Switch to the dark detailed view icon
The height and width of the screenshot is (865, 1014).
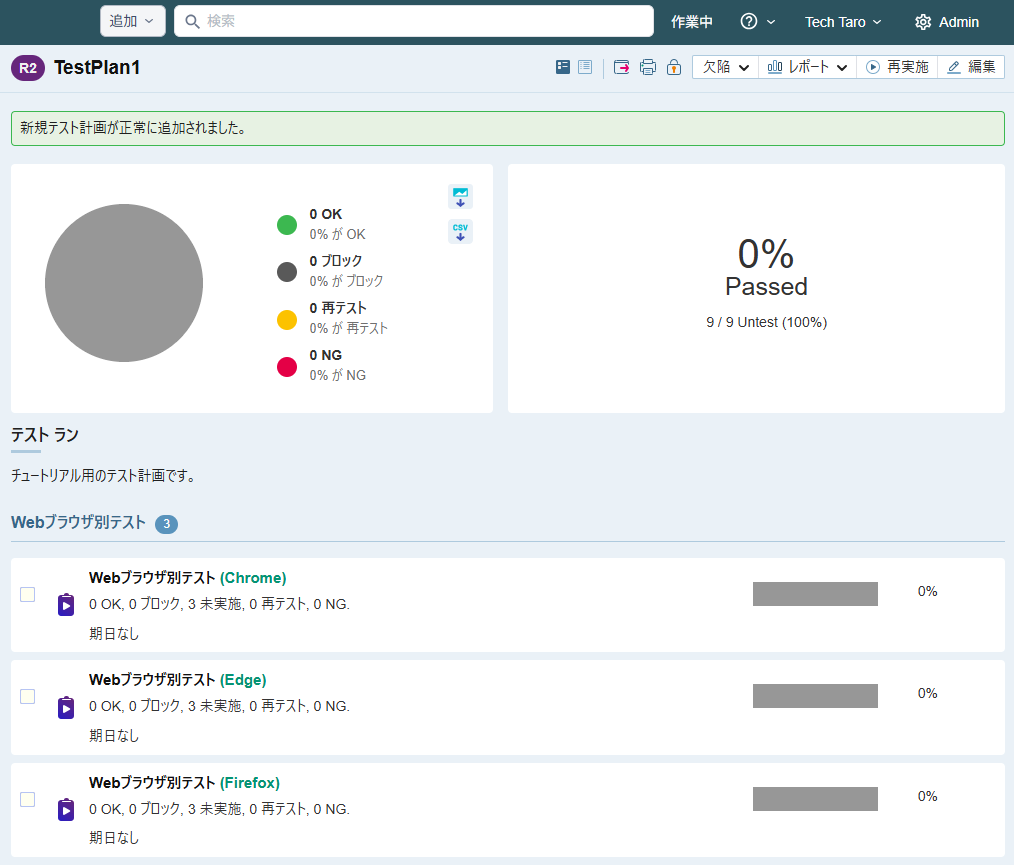click(563, 67)
